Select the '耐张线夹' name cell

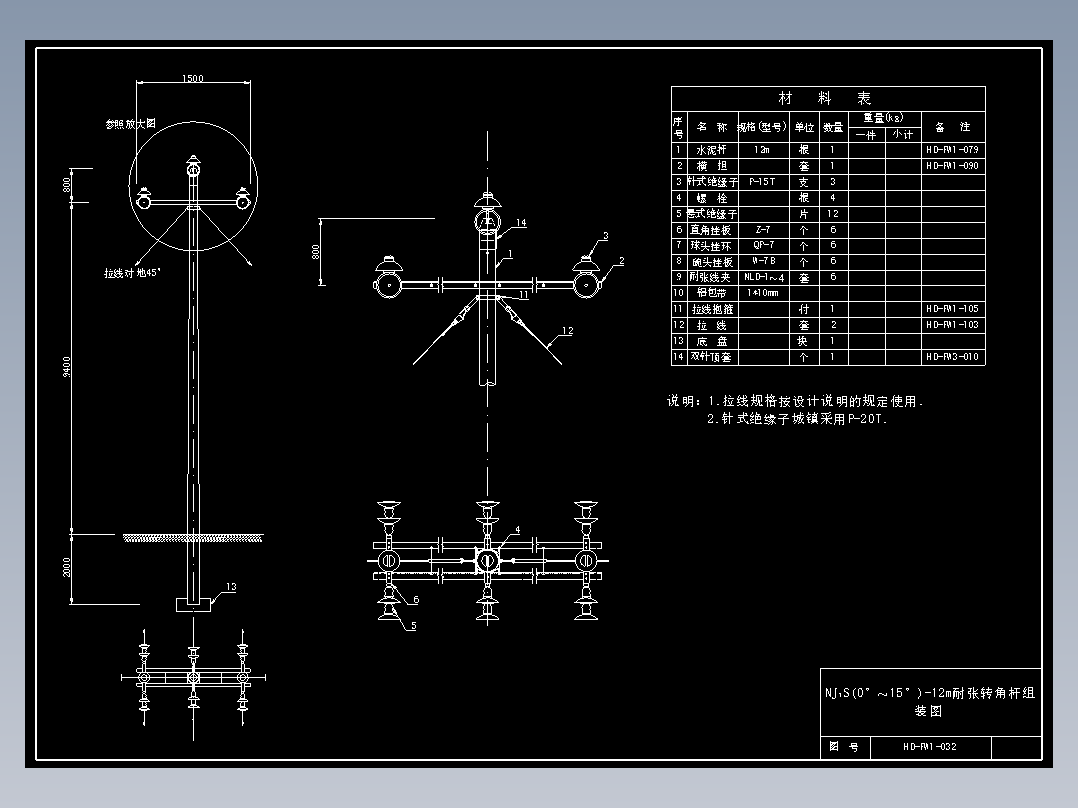click(x=711, y=277)
